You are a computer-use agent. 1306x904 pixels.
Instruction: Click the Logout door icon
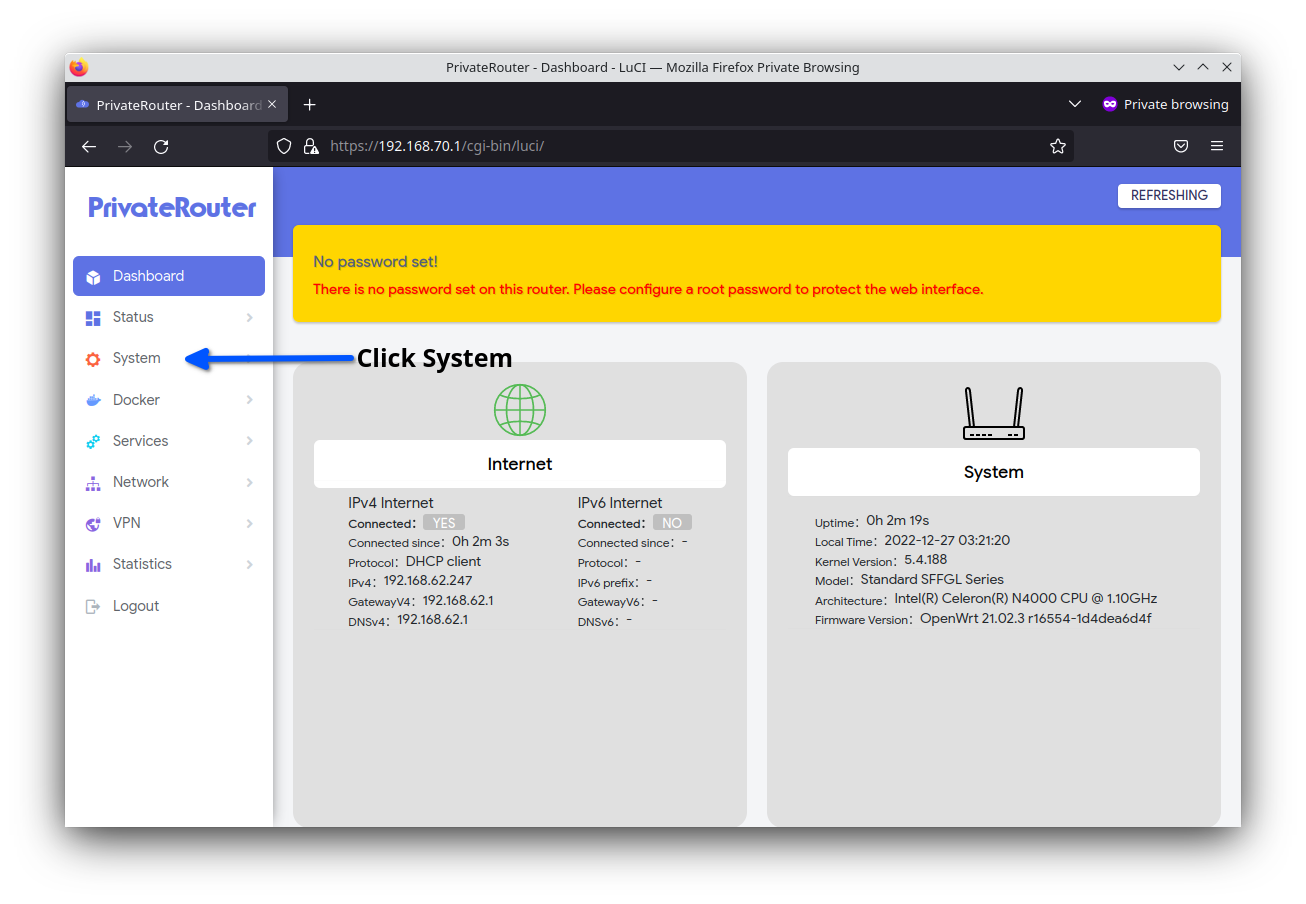[x=93, y=606]
